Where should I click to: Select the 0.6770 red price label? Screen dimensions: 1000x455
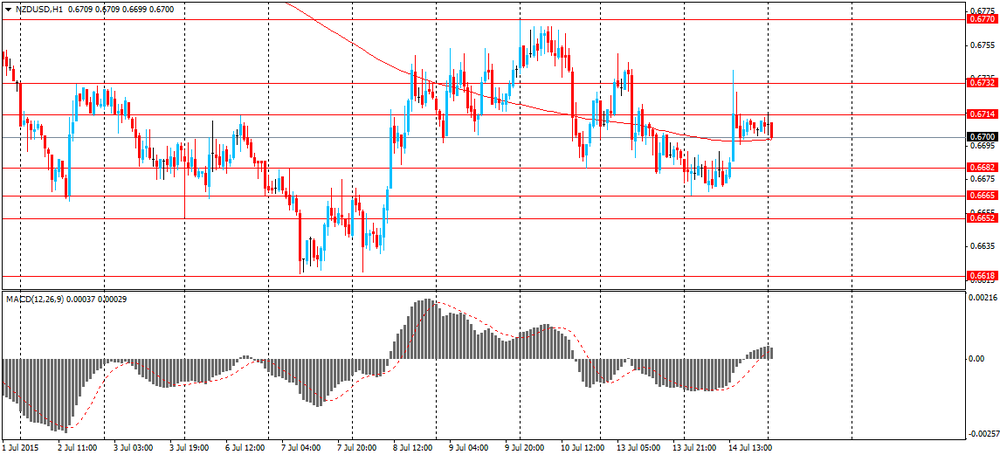[x=981, y=19]
